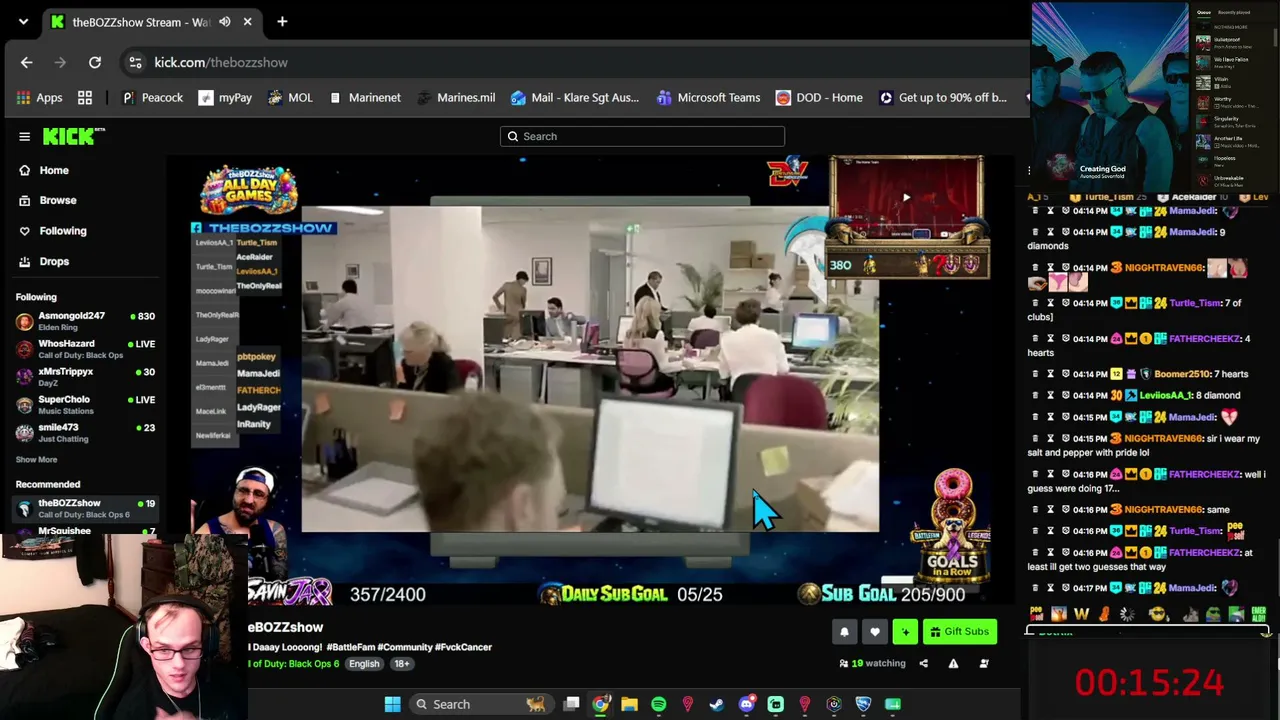Screen dimensions: 1280x720
Task: Open Steam from taskbar
Action: pyautogui.click(x=717, y=705)
